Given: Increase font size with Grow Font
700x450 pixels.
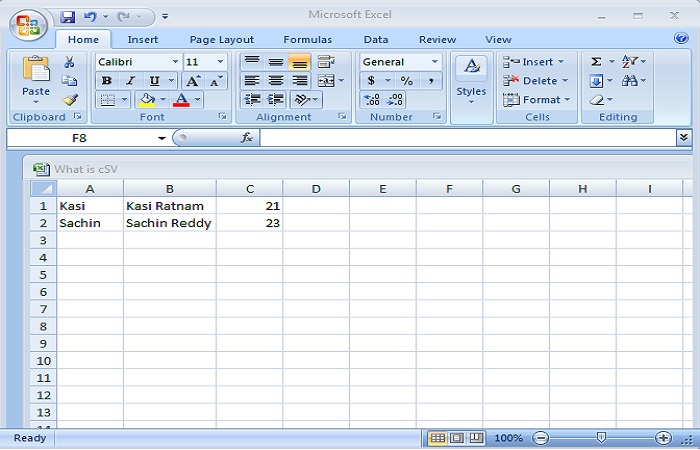Looking at the screenshot, I should pyautogui.click(x=193, y=81).
